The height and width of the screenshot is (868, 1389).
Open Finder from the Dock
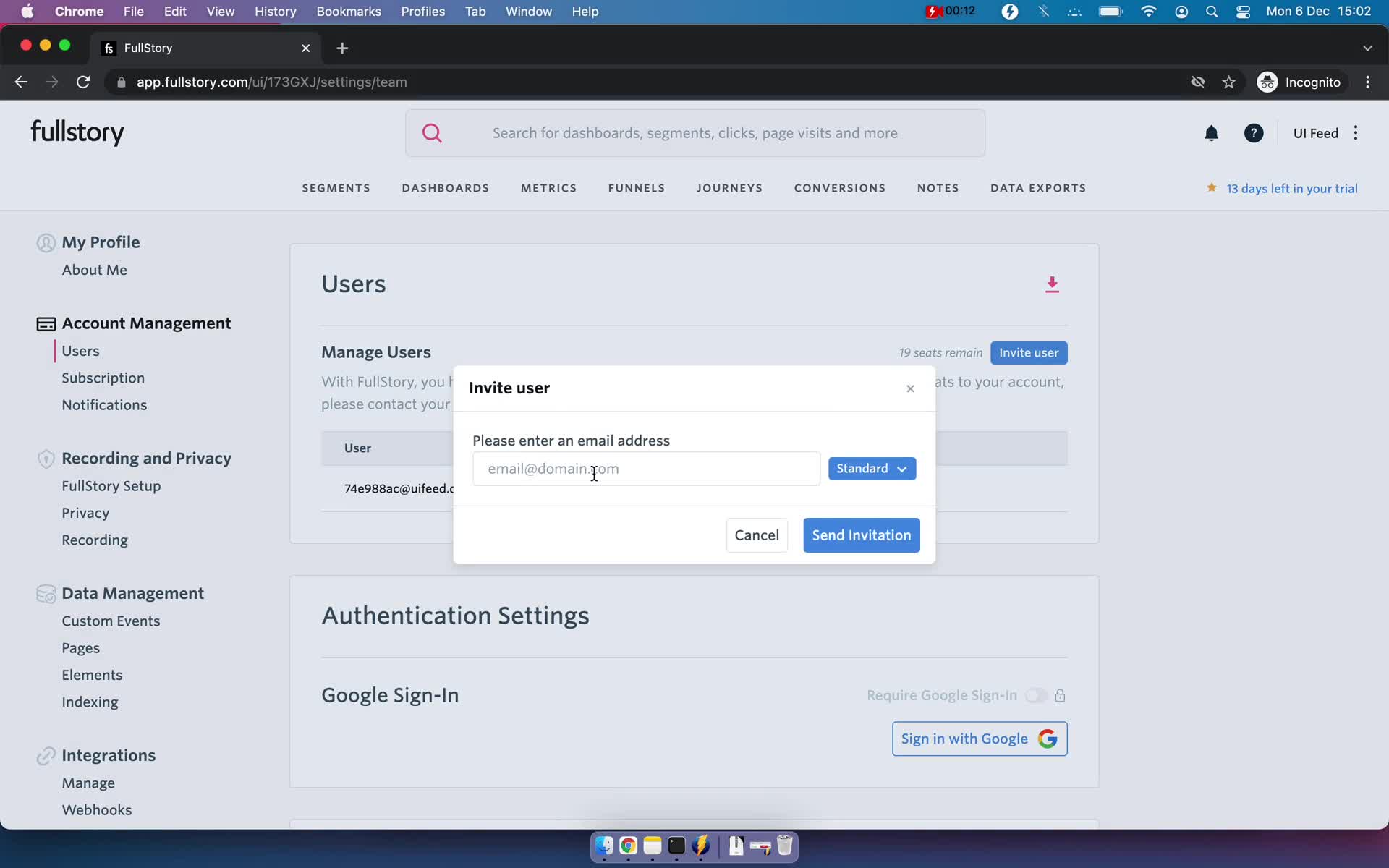[x=604, y=846]
